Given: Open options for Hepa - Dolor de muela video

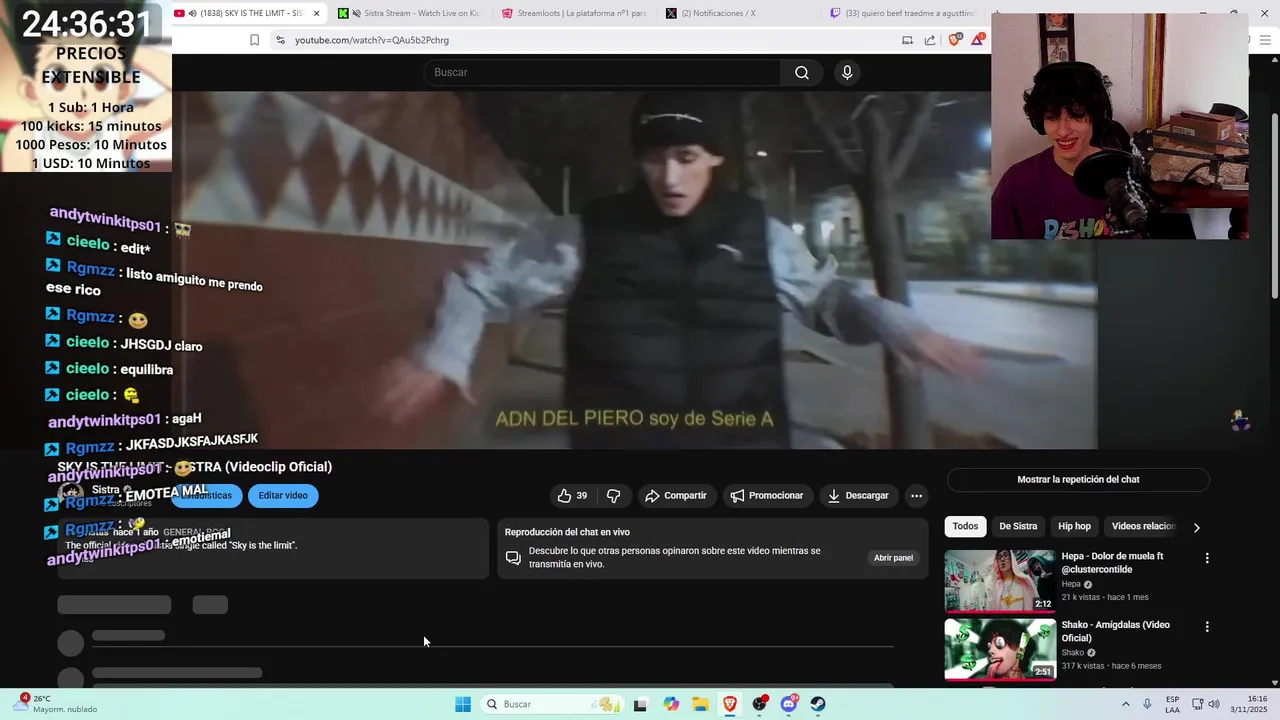Looking at the screenshot, I should tap(1207, 558).
